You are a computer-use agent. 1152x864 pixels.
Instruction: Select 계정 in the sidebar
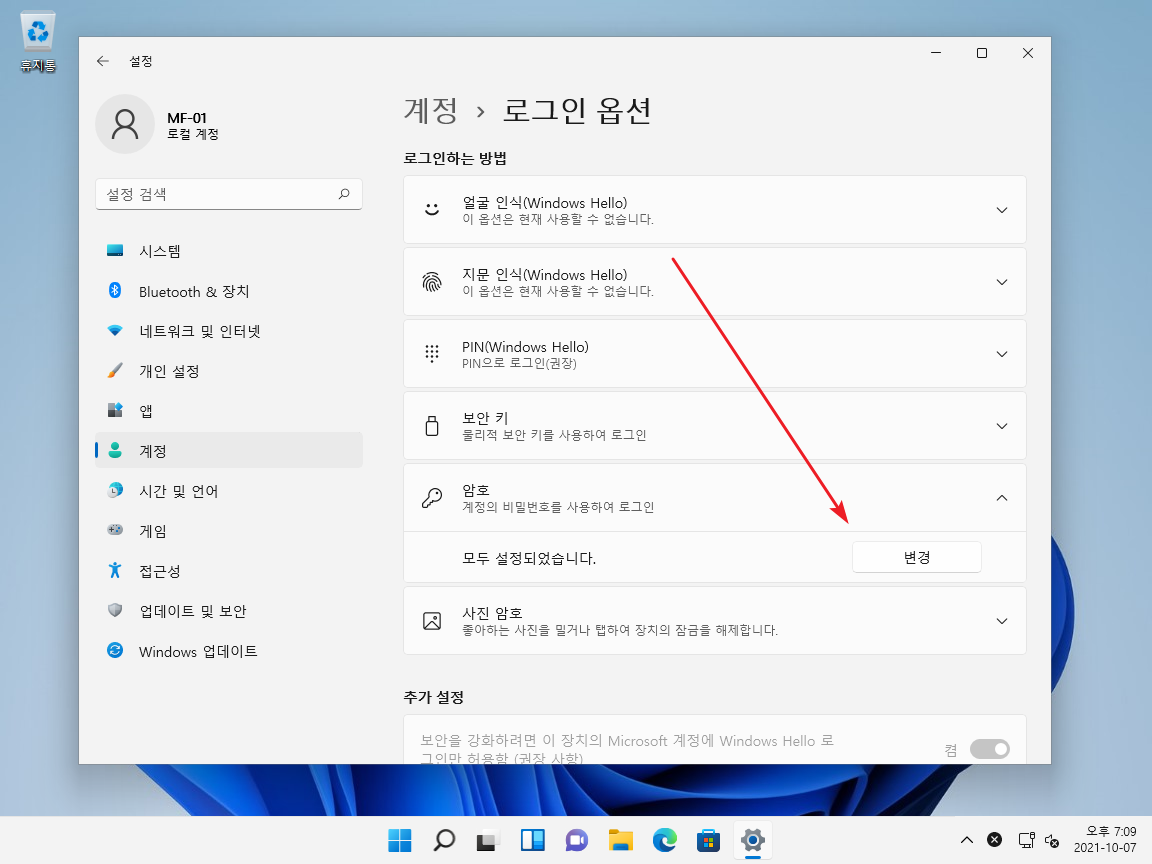tap(228, 450)
